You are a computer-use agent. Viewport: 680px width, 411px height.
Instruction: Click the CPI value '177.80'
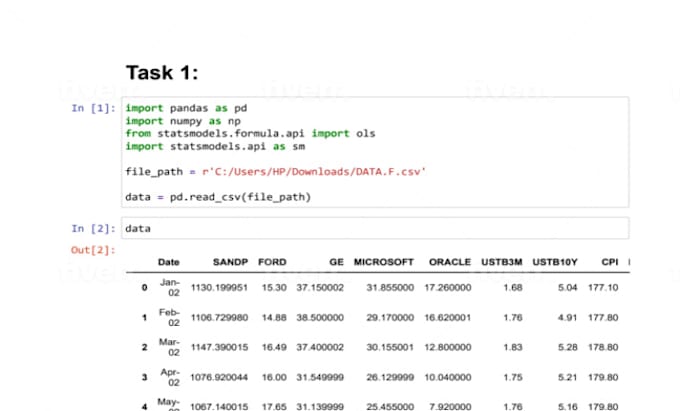coord(603,317)
